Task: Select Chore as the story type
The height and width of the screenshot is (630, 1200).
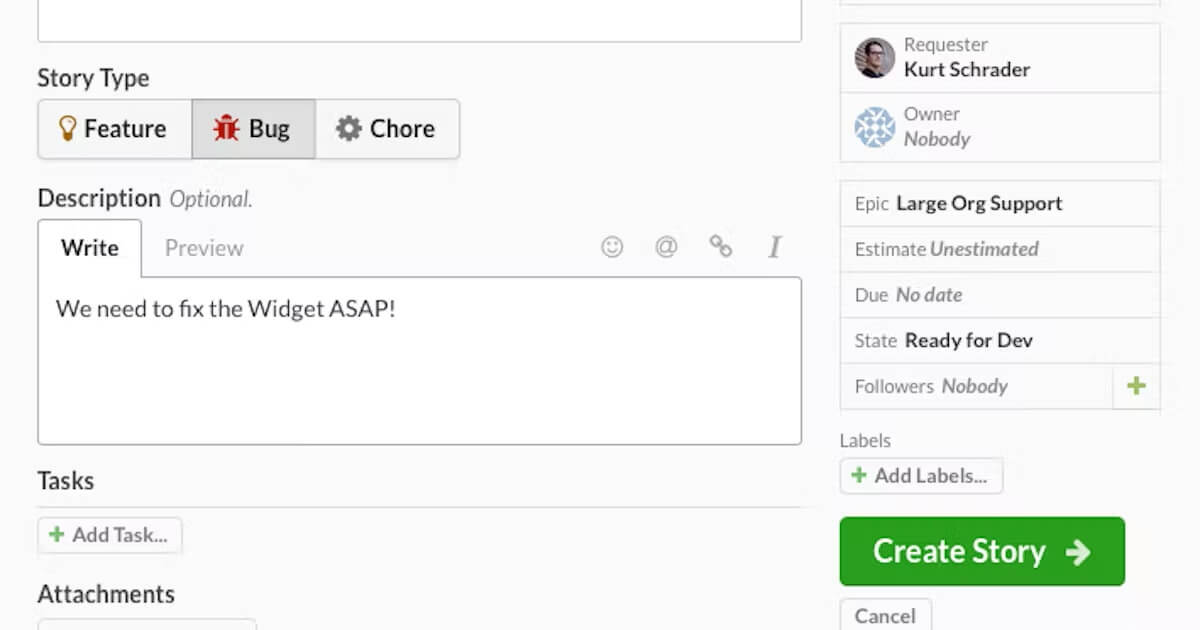Action: click(388, 128)
